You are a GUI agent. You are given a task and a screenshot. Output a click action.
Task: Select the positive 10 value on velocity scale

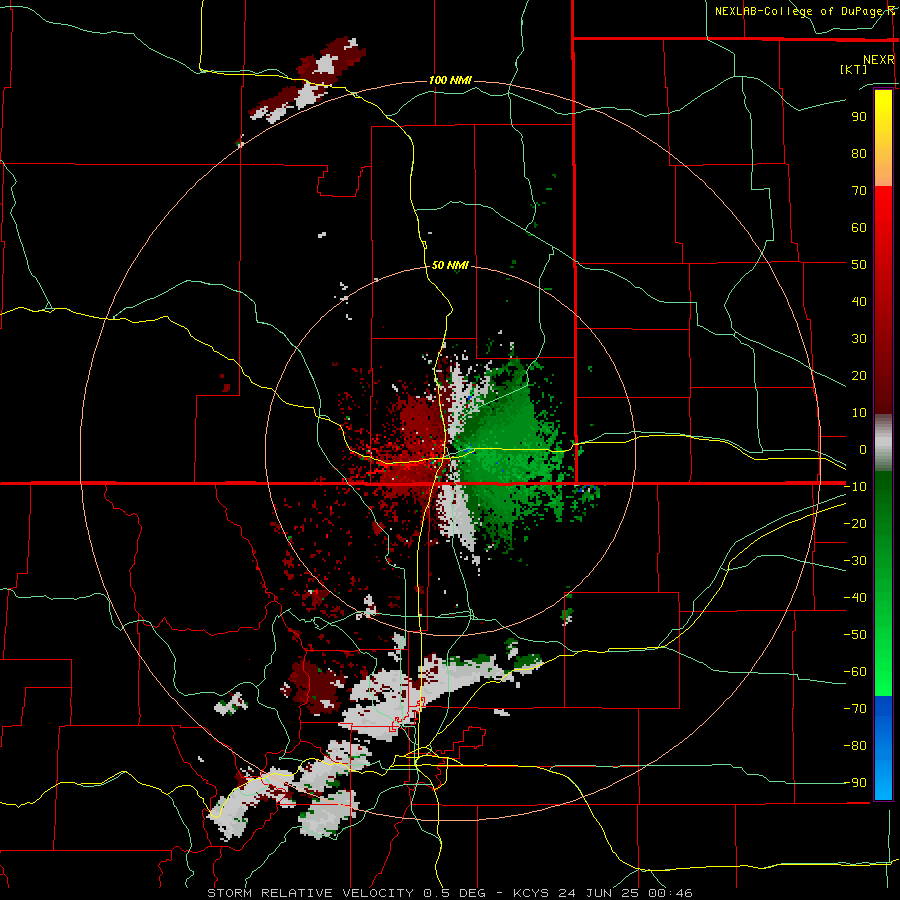coord(859,413)
